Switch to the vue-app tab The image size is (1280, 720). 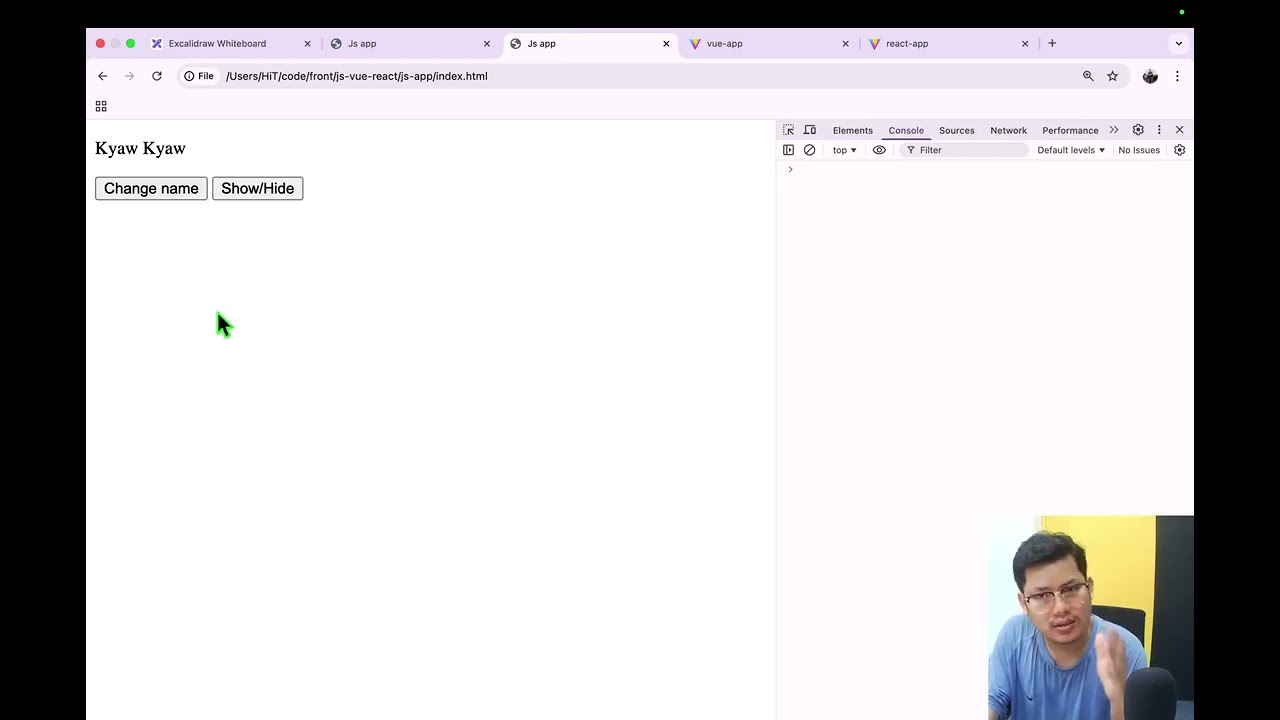pyautogui.click(x=724, y=43)
